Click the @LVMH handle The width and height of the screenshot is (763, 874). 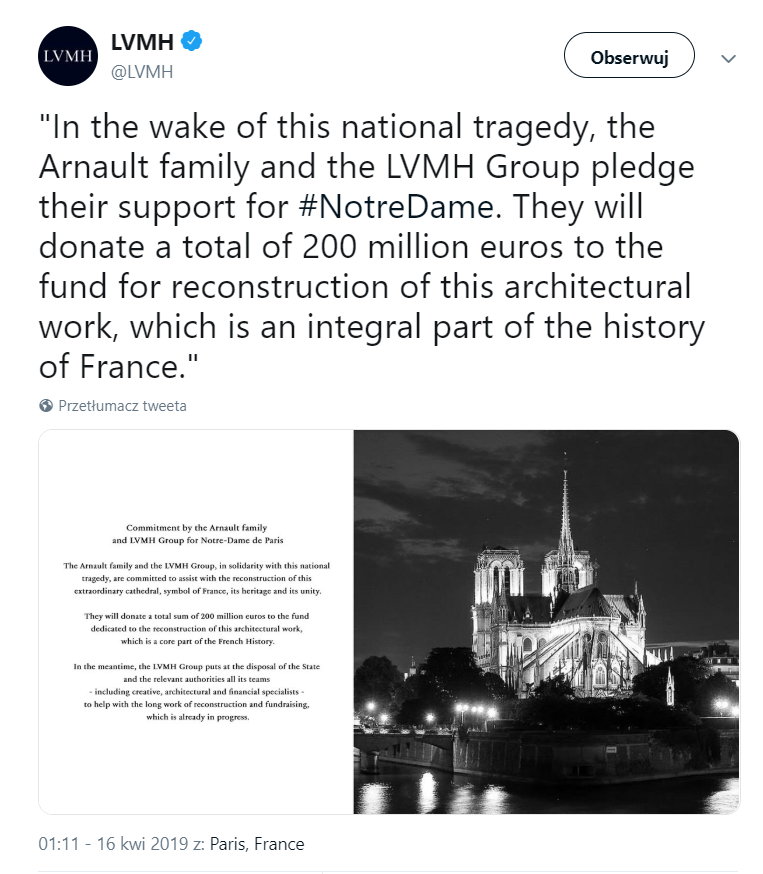point(141,71)
